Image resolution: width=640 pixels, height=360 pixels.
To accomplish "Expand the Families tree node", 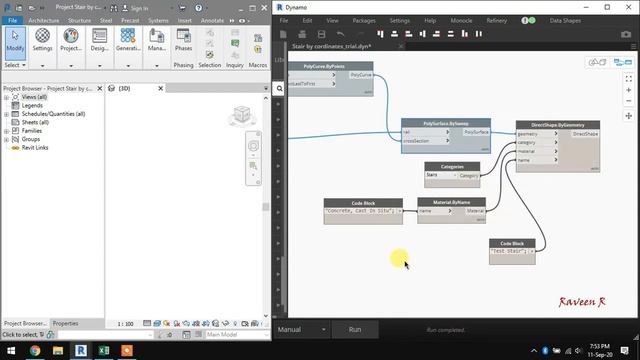I will point(7,131).
